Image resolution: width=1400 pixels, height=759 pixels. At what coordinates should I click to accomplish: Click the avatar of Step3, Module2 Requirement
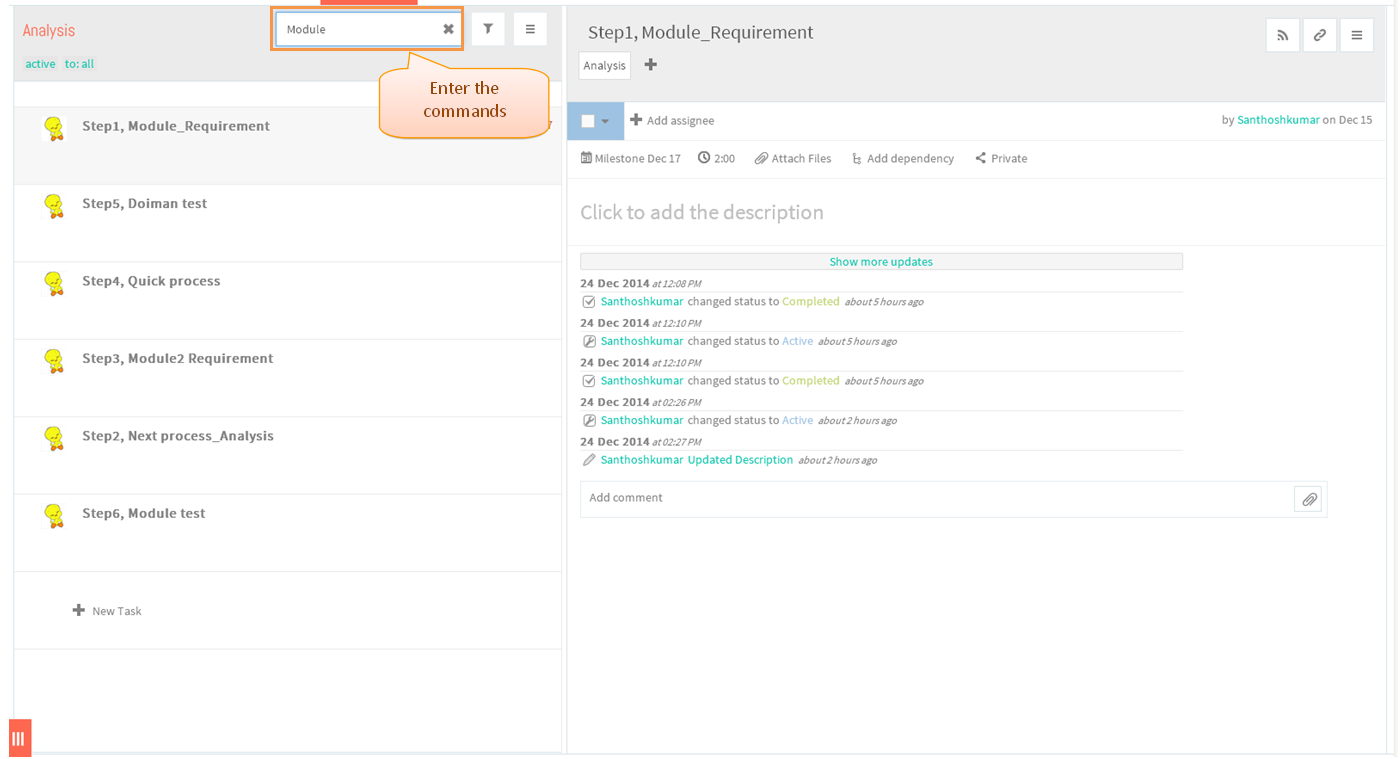pos(54,361)
